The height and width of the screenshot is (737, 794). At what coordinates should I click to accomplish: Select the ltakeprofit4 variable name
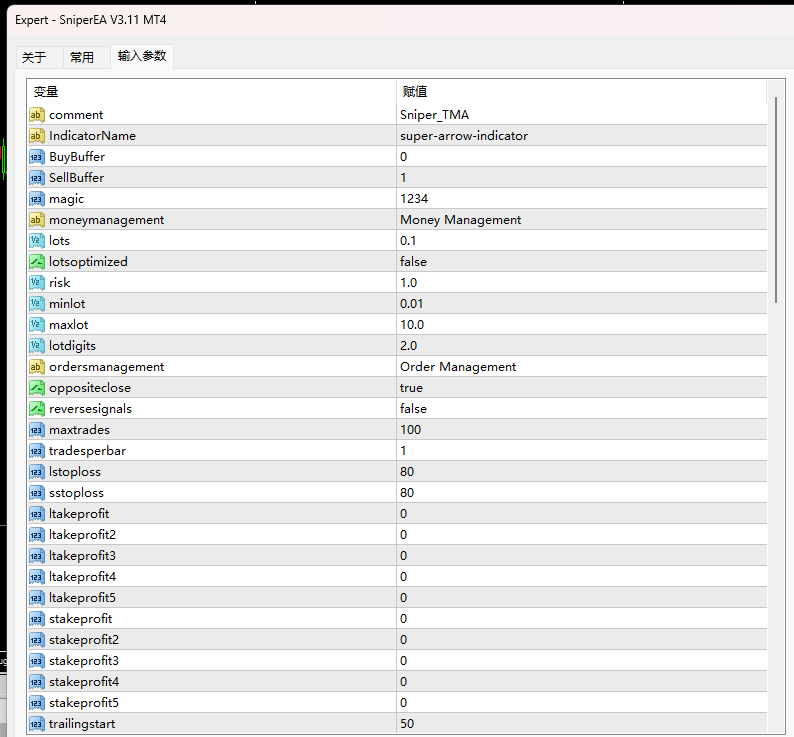[x=83, y=577]
